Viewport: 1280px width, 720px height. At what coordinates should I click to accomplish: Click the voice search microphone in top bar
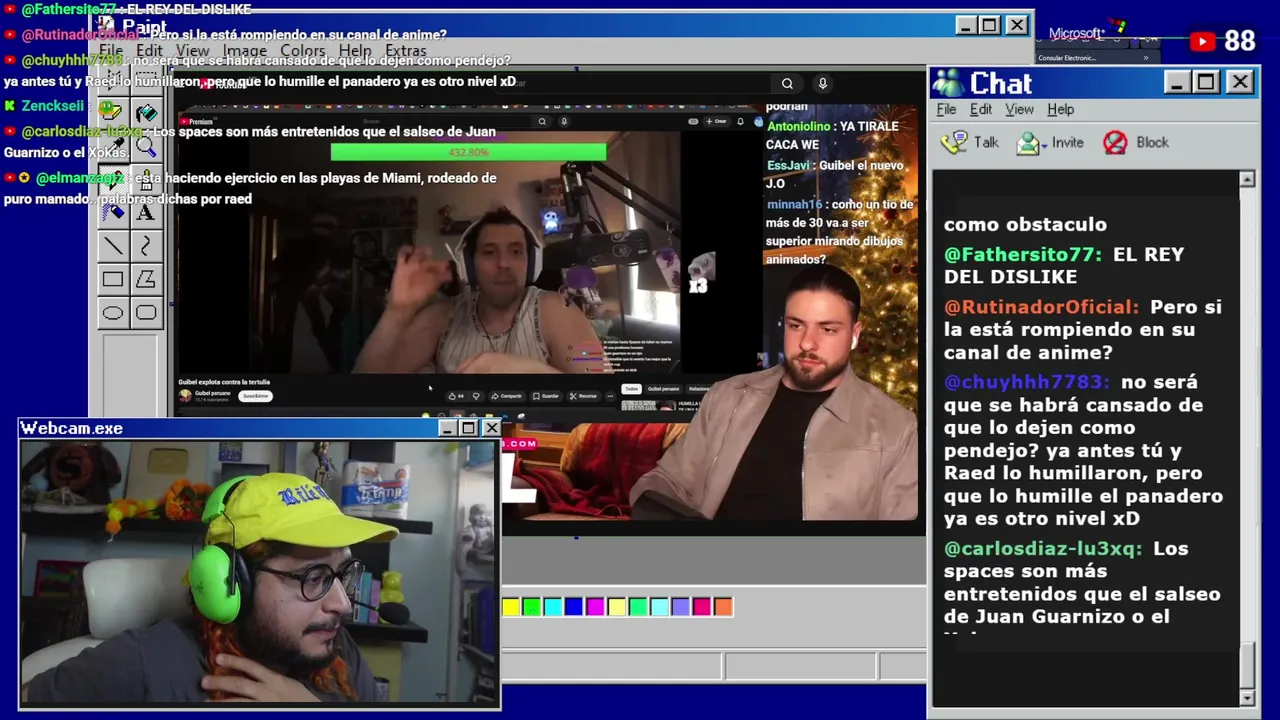click(822, 84)
